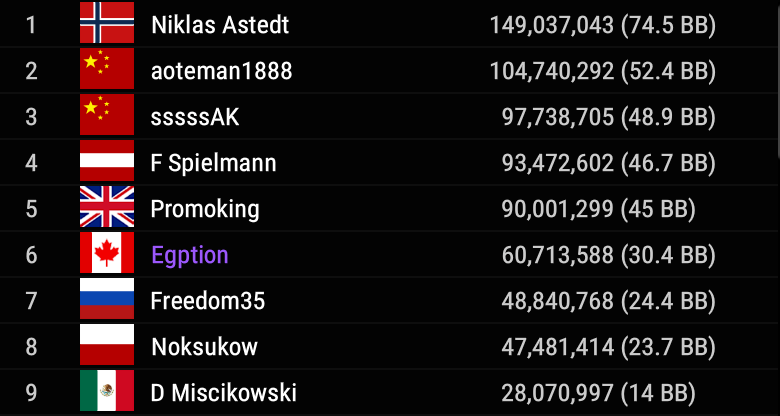Click the UK flag next to Promoking
The image size is (780, 416).
tap(107, 207)
